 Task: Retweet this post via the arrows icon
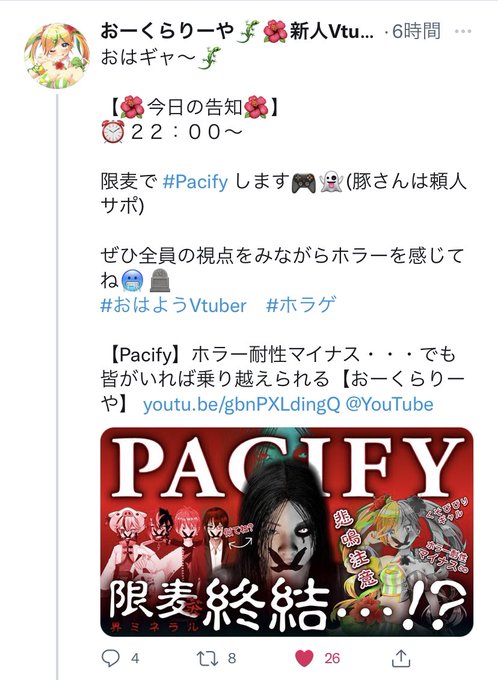[208, 658]
